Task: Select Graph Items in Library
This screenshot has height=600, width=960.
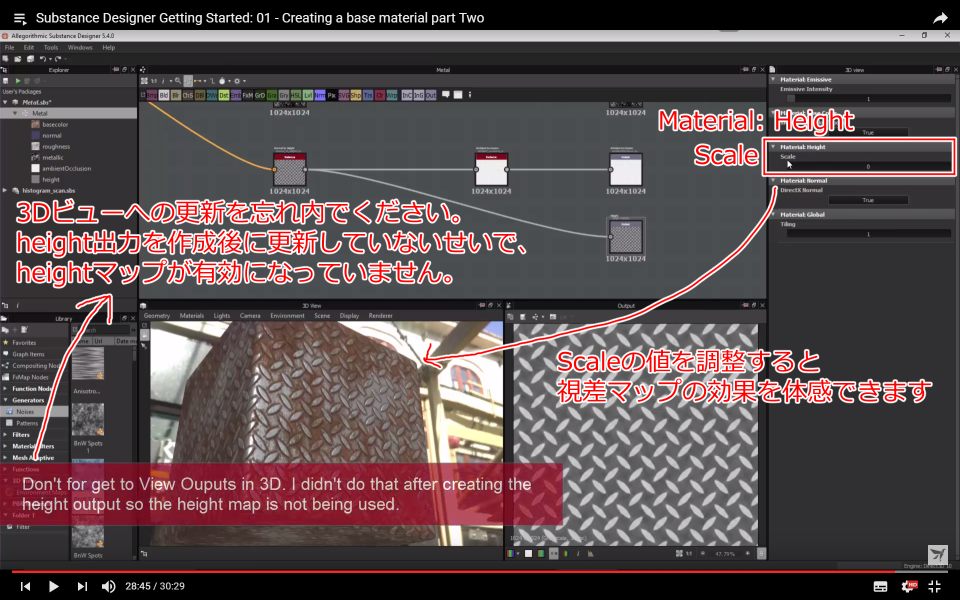Action: tap(28, 354)
